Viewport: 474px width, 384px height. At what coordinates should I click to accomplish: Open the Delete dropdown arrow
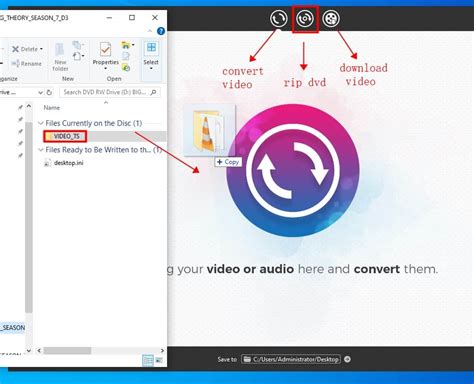click(x=41, y=49)
